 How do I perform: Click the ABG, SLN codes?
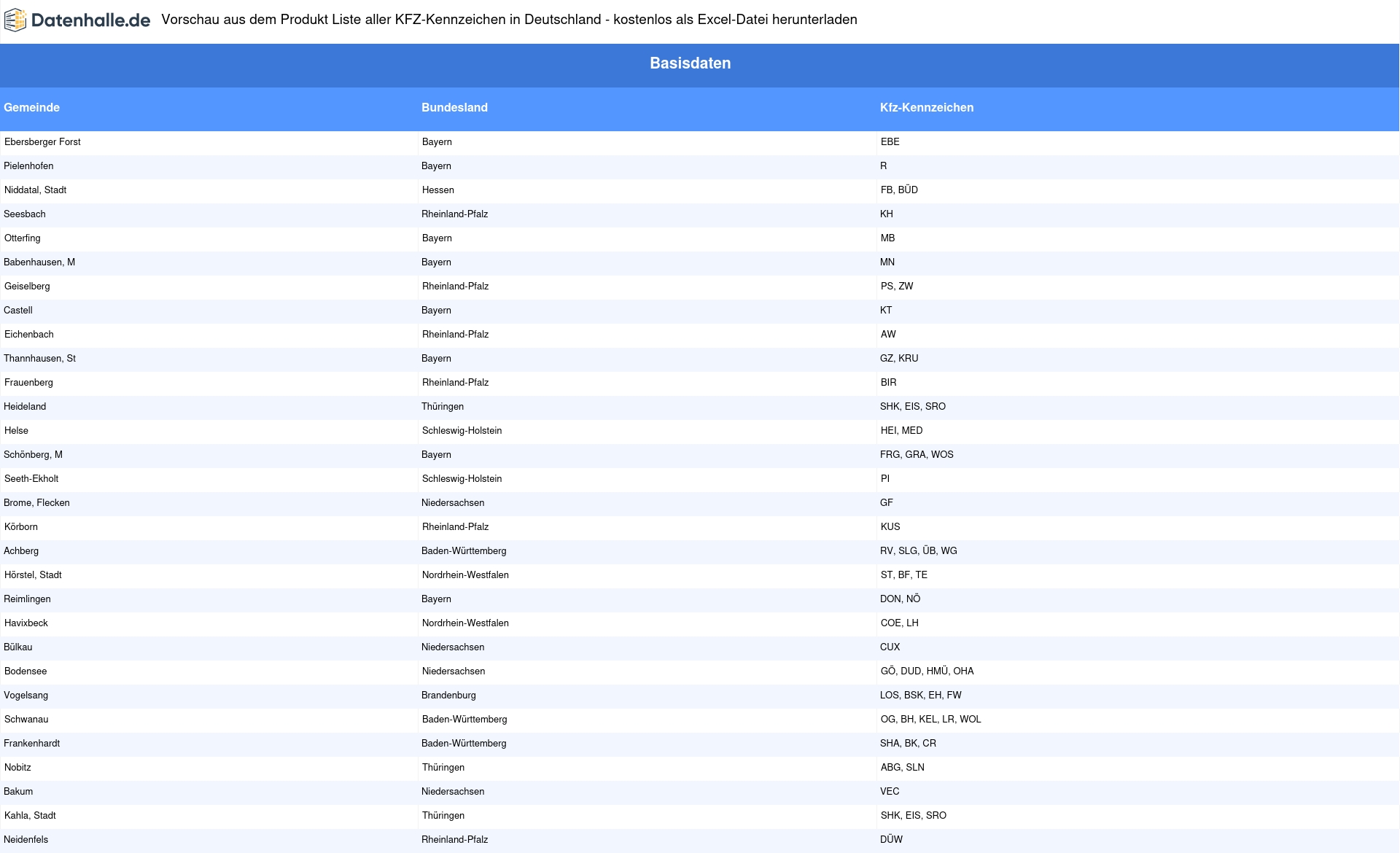pos(903,768)
